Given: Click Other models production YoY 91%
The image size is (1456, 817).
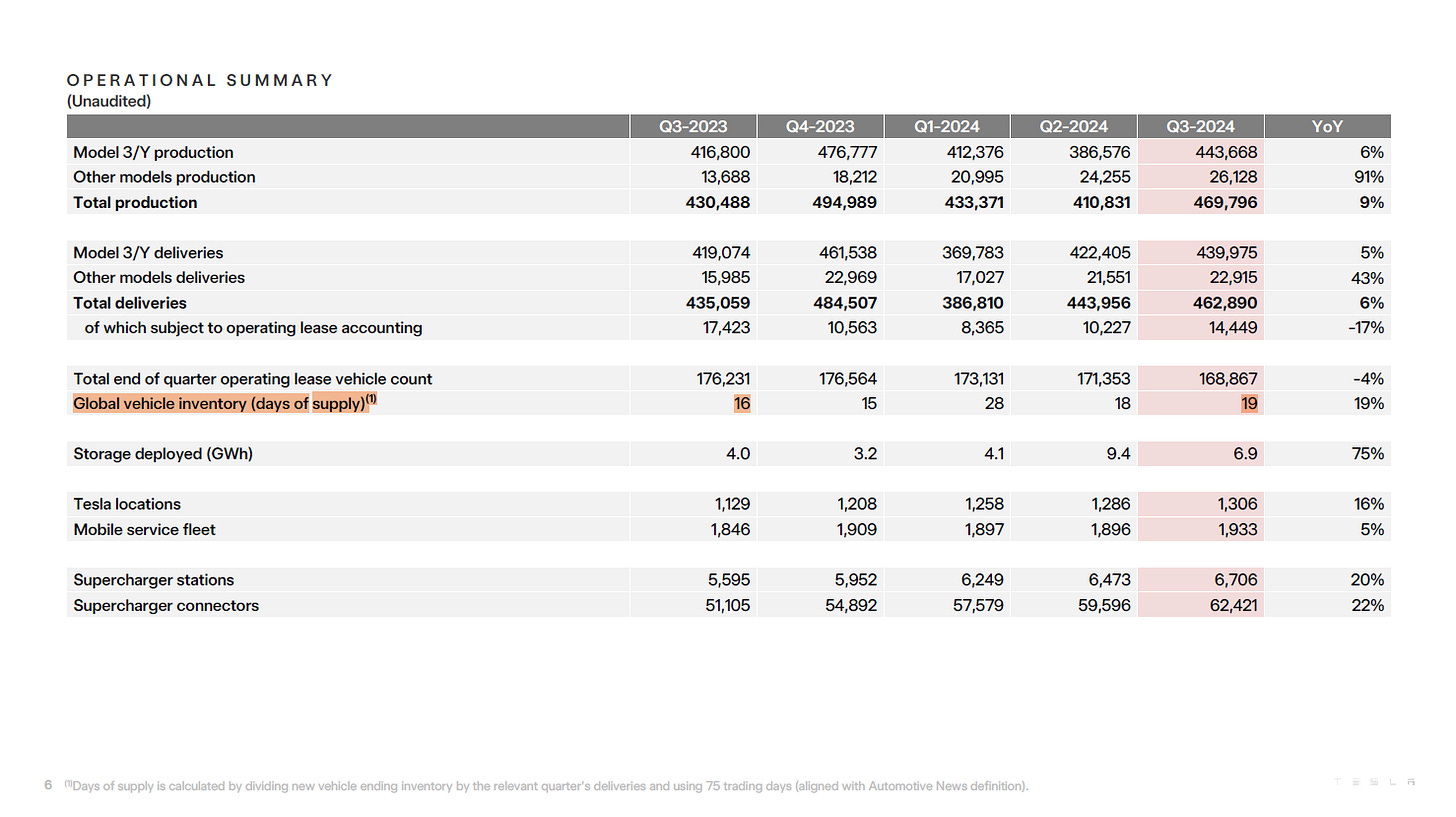Looking at the screenshot, I should (x=1368, y=177).
